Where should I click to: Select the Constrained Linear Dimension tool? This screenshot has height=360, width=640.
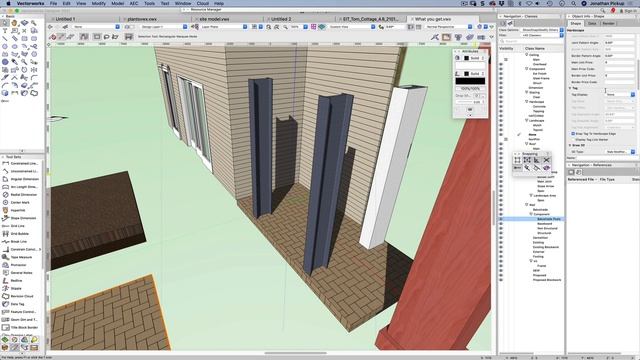(21, 164)
